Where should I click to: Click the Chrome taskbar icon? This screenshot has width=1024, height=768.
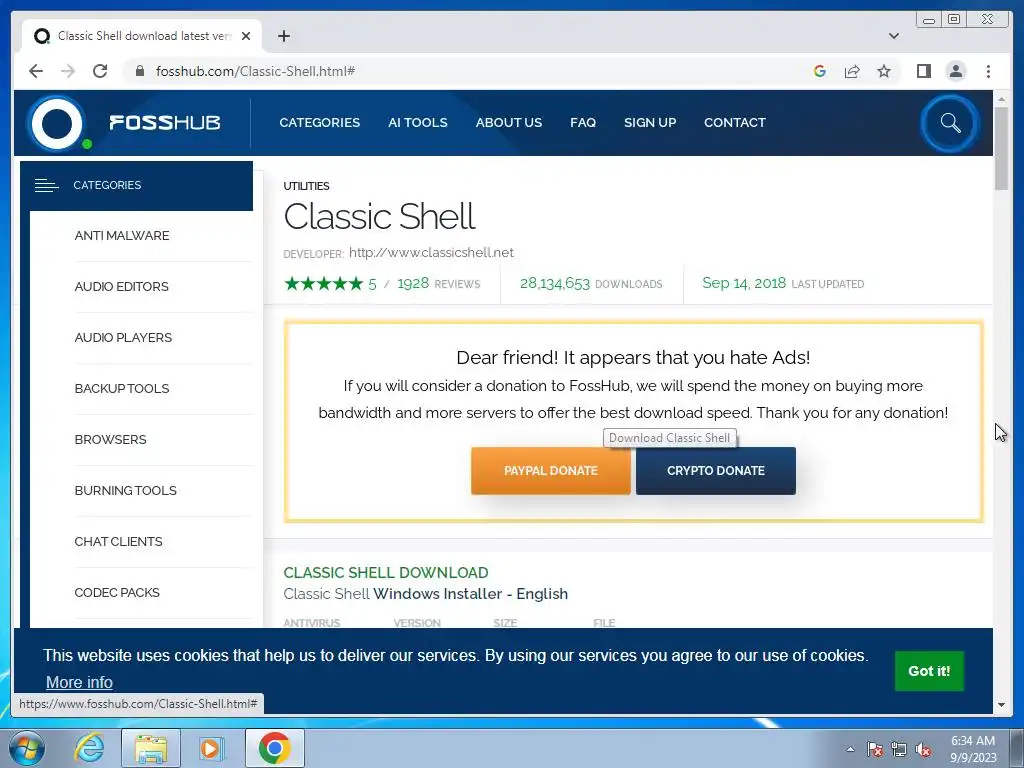coord(275,748)
